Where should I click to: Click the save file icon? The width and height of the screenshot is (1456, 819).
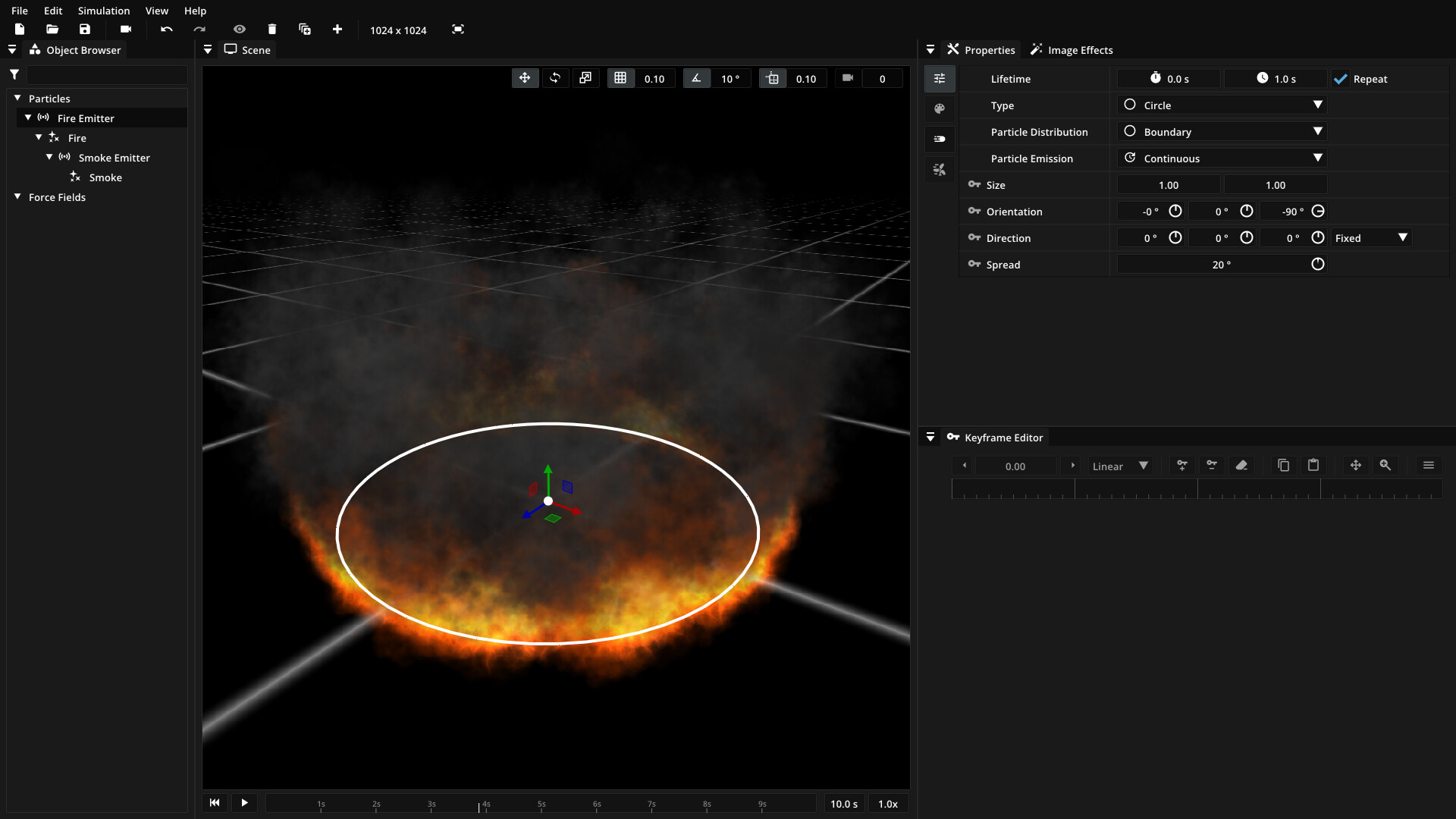(85, 30)
